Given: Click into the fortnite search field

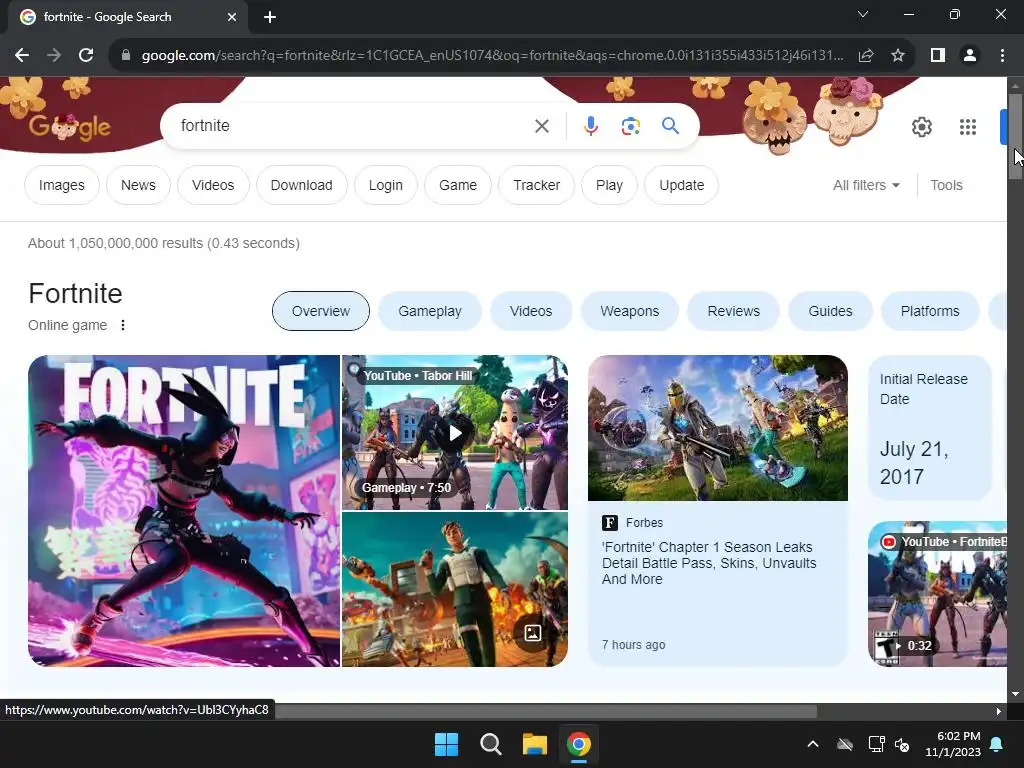Looking at the screenshot, I should (353, 125).
